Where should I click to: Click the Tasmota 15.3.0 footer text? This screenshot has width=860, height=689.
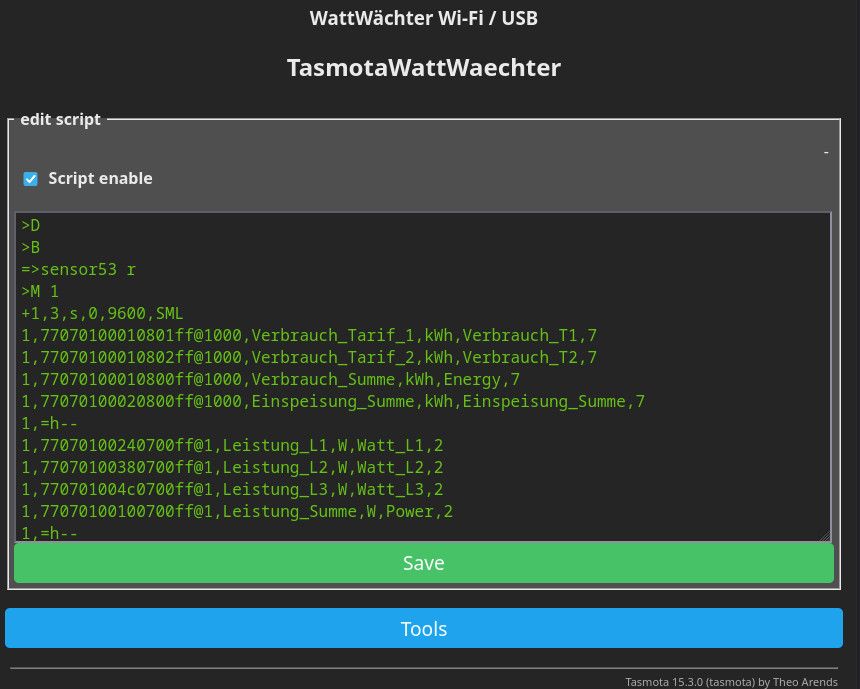[731, 682]
